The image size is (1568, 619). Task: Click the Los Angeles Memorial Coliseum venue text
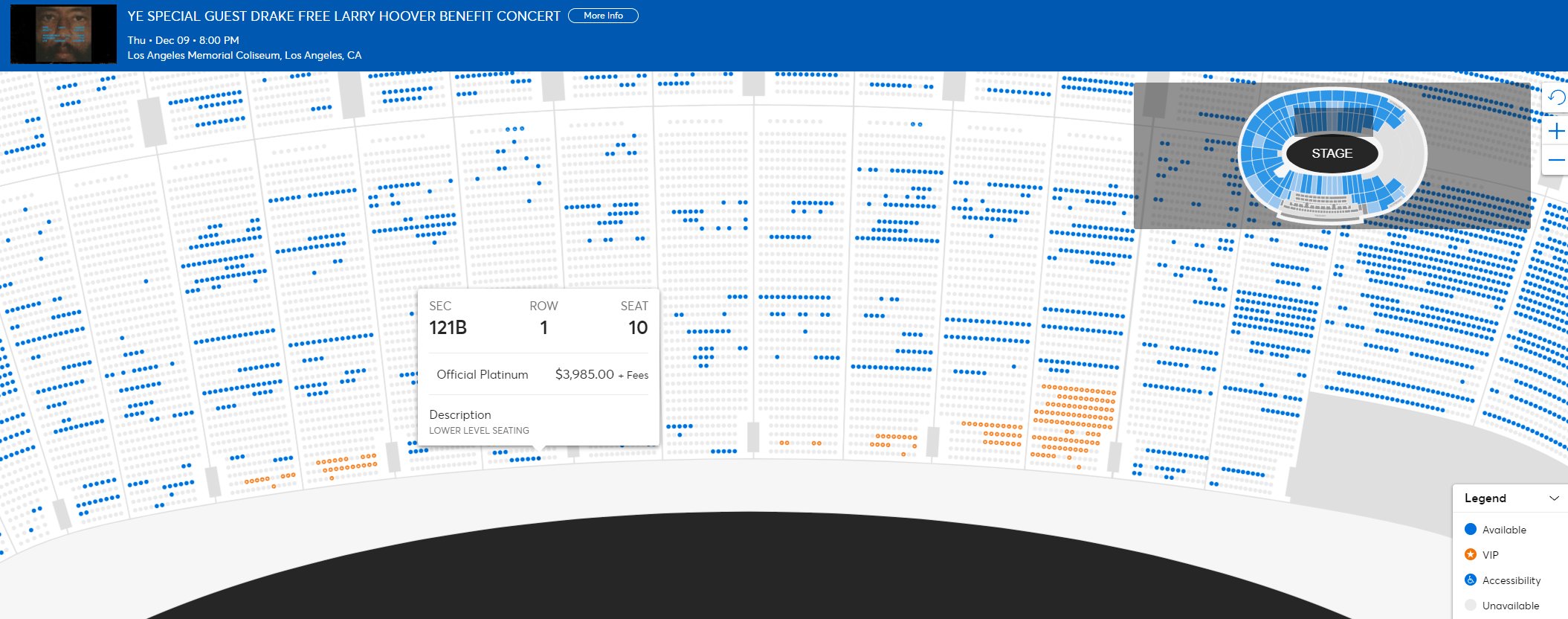click(245, 55)
